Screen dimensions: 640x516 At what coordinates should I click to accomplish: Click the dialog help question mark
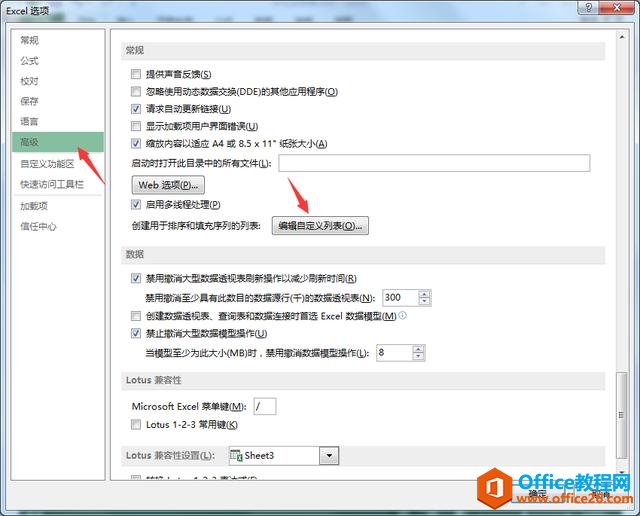pyautogui.click(x=588, y=7)
